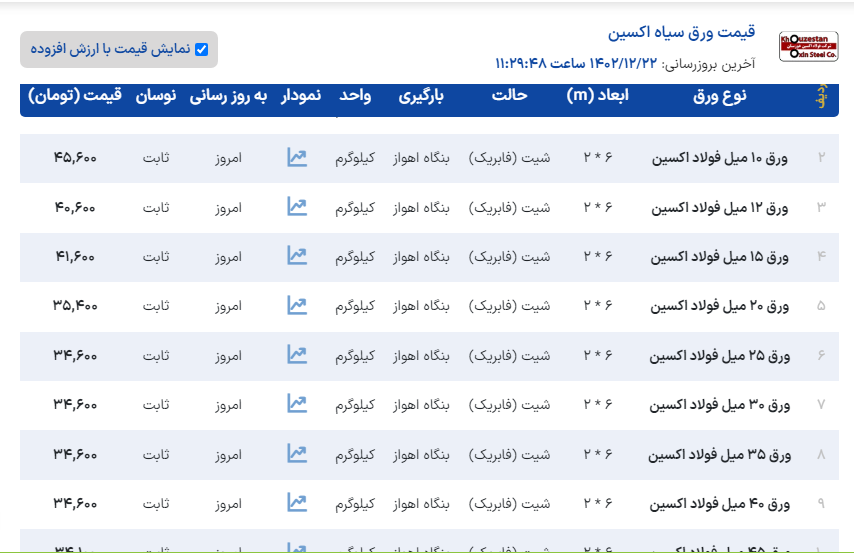
Task: Show chart icon for 15 mm Oxin plate
Action: [x=296, y=256]
